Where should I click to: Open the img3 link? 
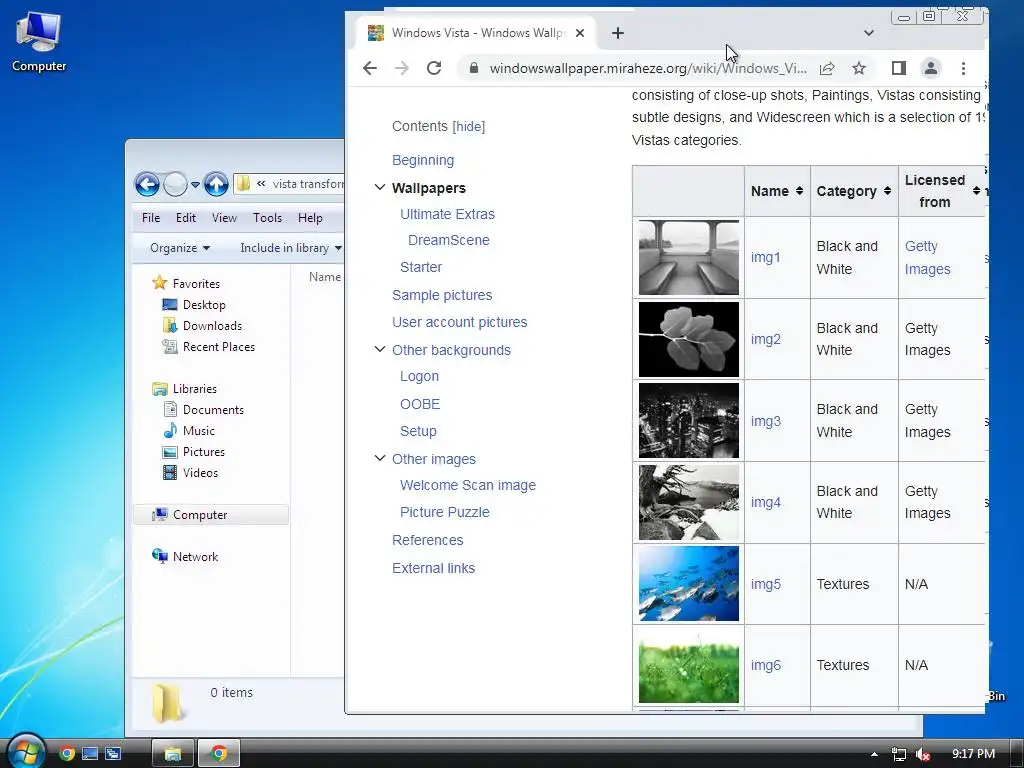coord(765,421)
